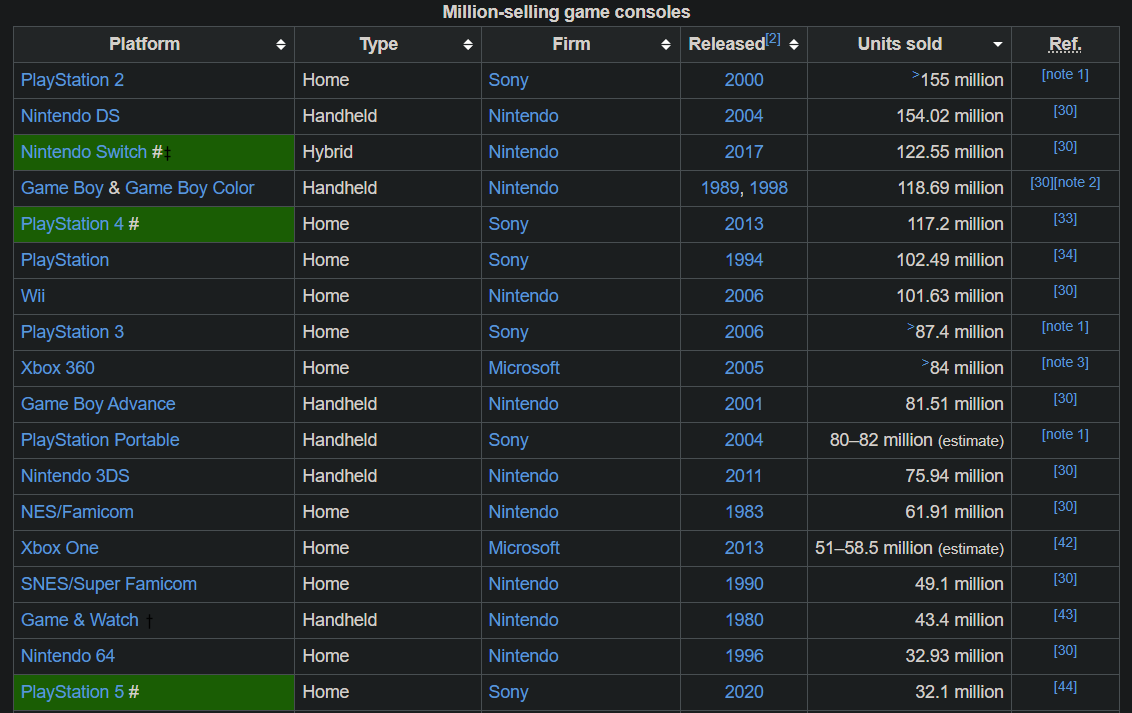Open reference [42] for Xbox One
The height and width of the screenshot is (713, 1132).
pos(1065,543)
